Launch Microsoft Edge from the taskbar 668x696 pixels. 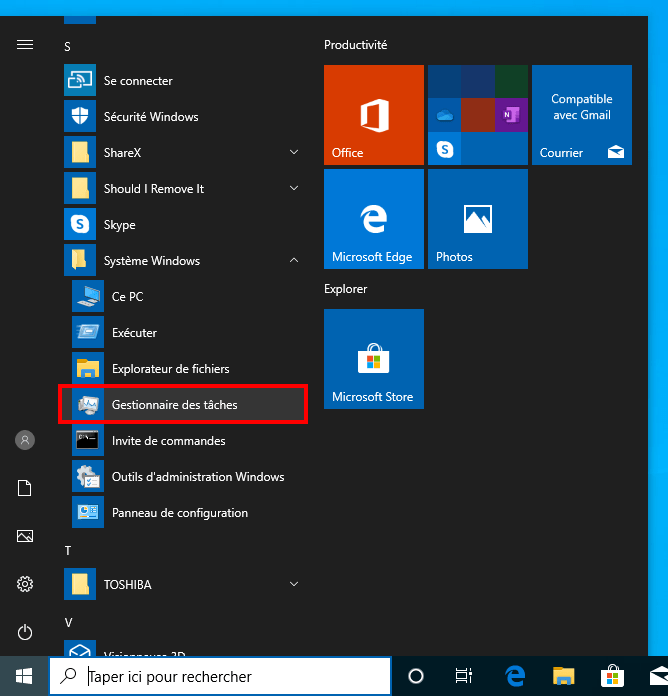515,676
